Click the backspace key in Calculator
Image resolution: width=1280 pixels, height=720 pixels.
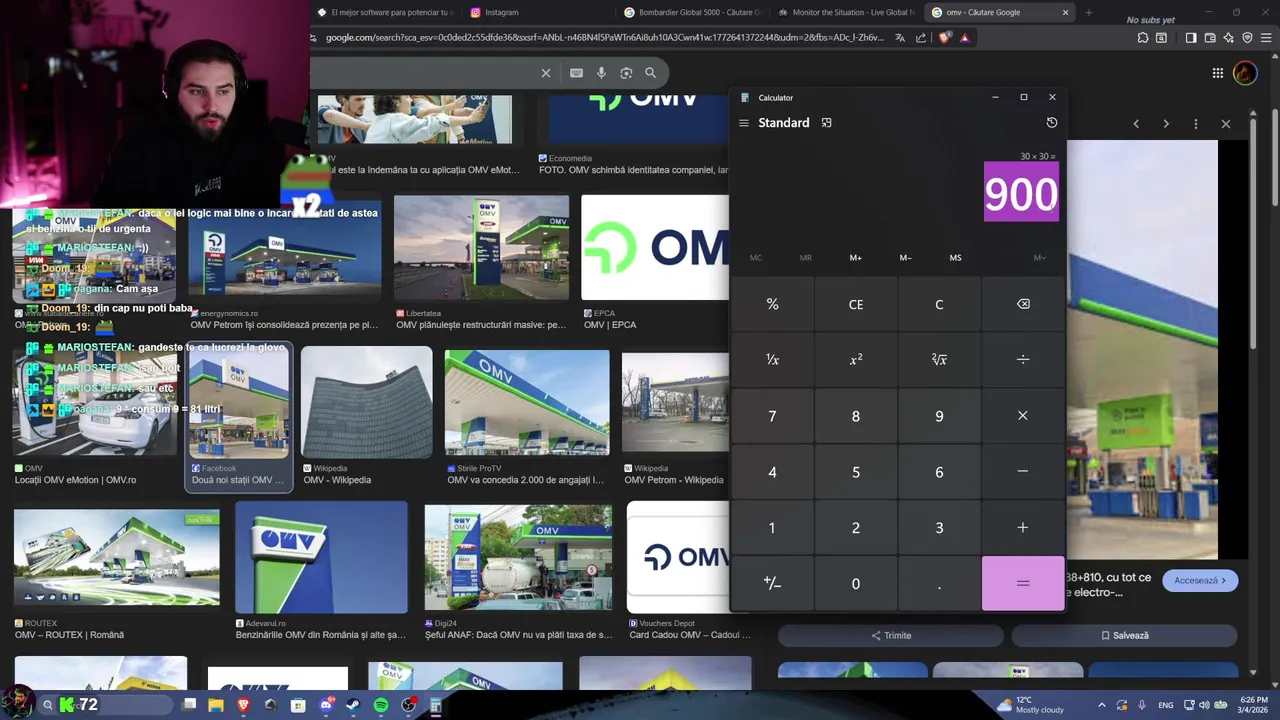(x=1023, y=304)
